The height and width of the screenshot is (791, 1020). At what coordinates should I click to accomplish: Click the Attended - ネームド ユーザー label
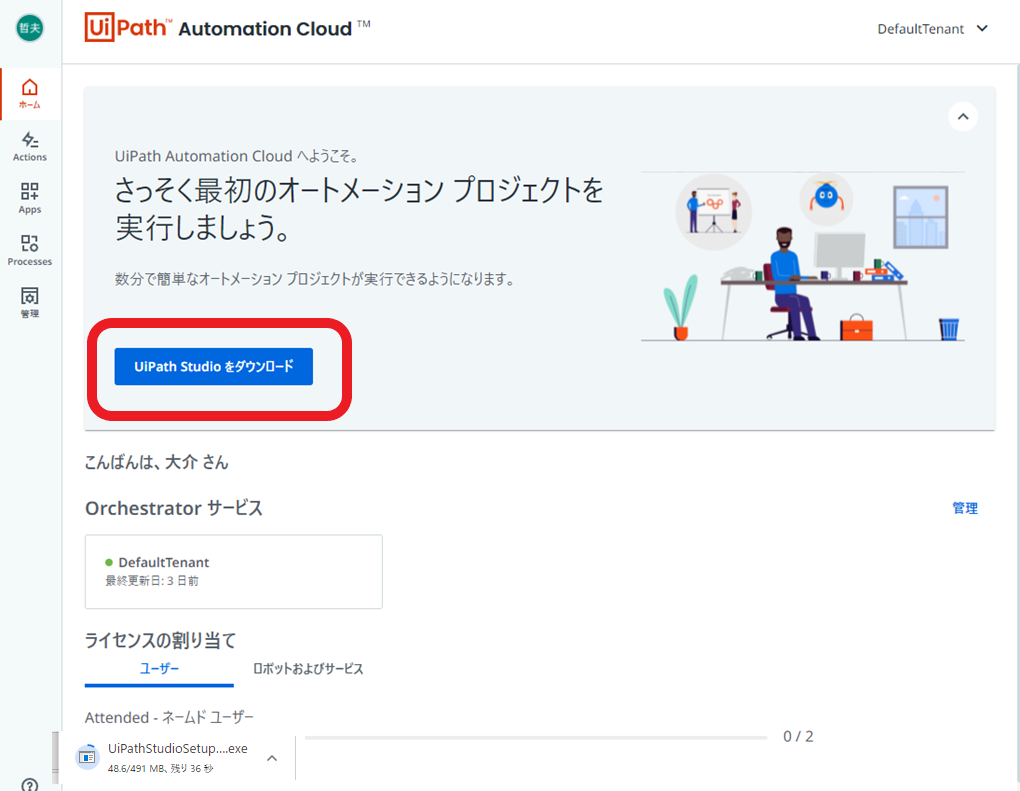tap(169, 717)
